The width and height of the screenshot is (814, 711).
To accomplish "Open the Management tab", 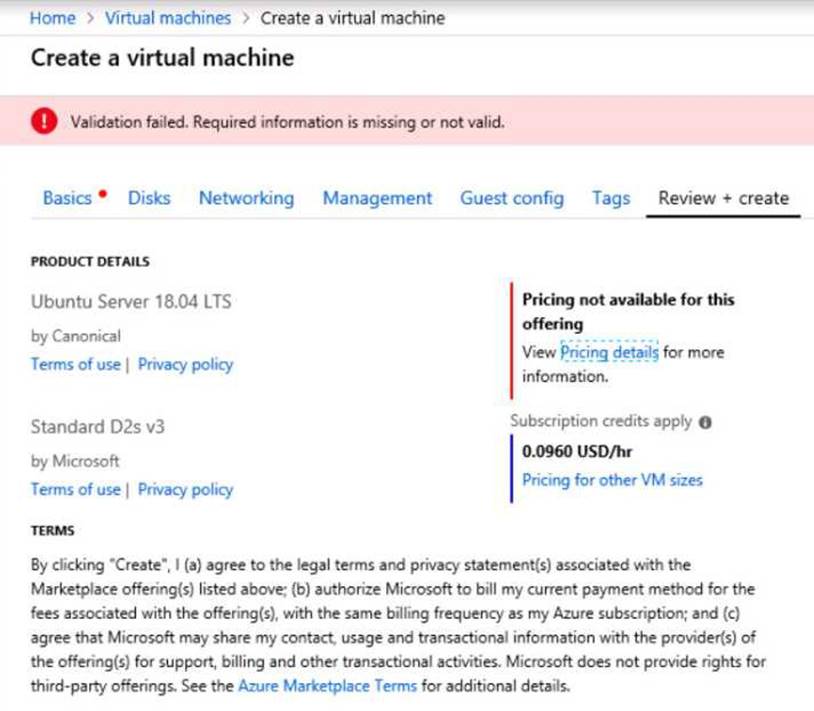I will click(x=377, y=198).
